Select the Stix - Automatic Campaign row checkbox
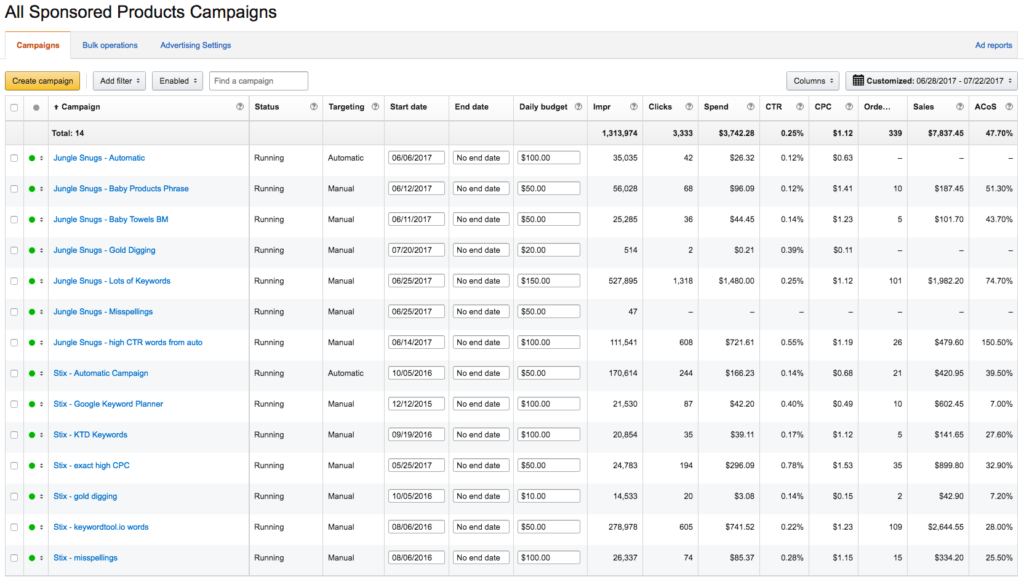 14,374
